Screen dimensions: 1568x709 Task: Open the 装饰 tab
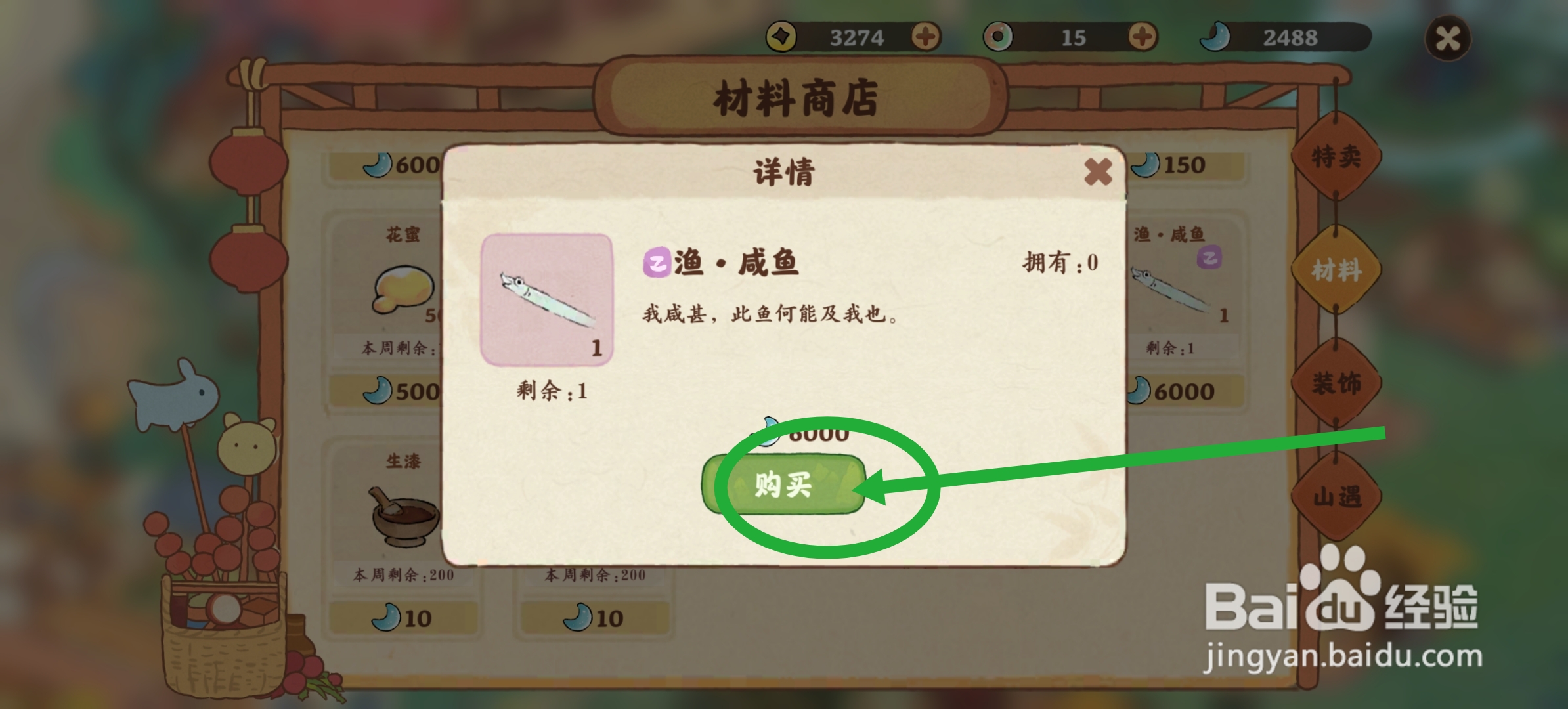[1336, 383]
